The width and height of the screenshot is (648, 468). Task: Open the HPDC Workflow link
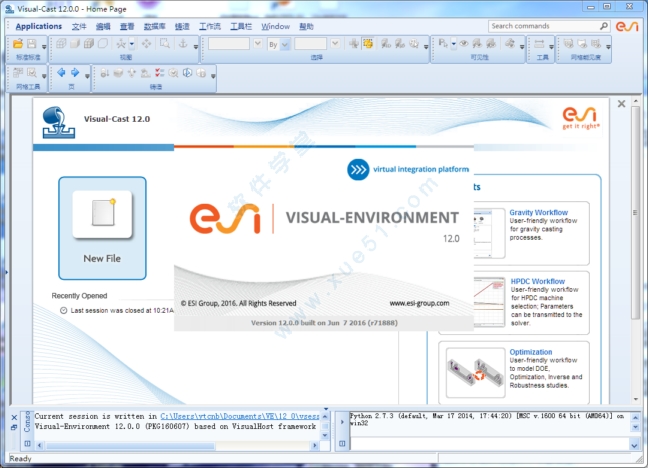[x=538, y=281]
